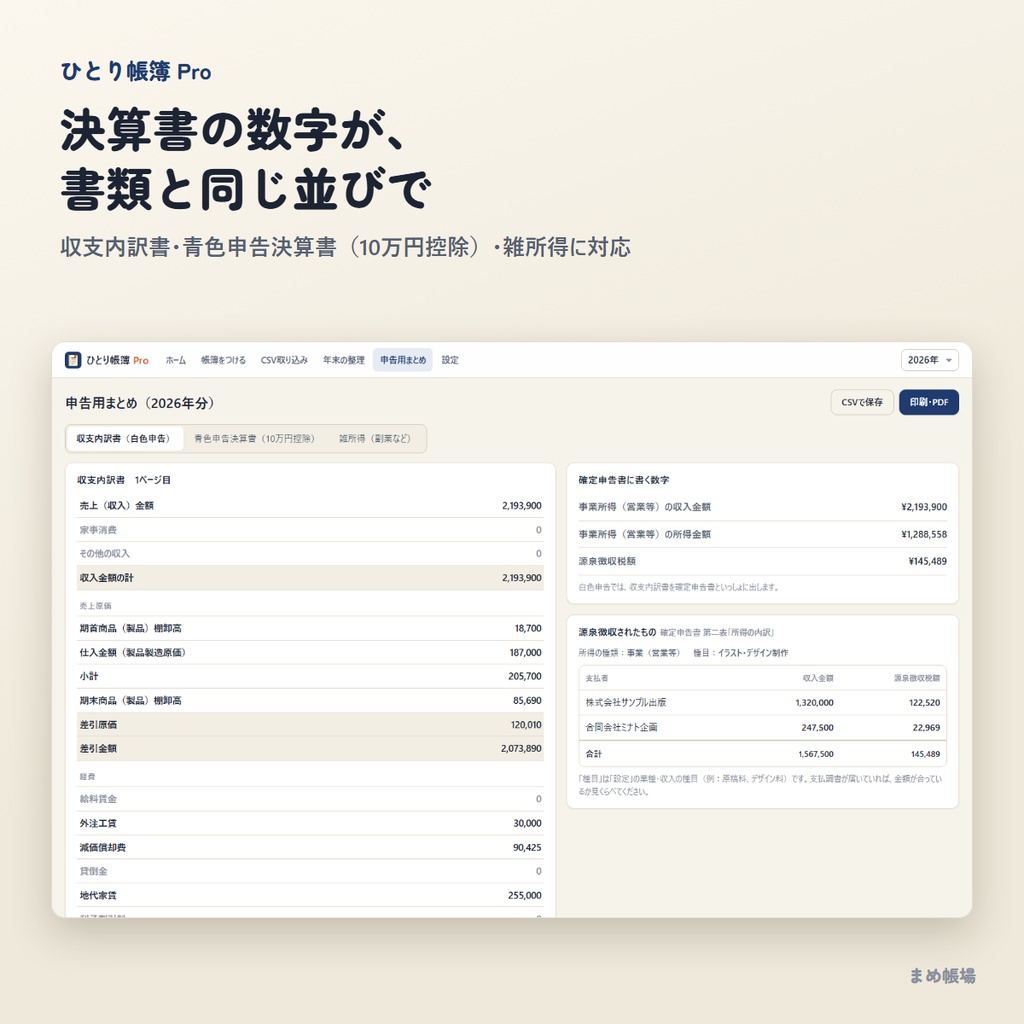Click the 仕入金額（製品製造原価）row

click(x=310, y=652)
